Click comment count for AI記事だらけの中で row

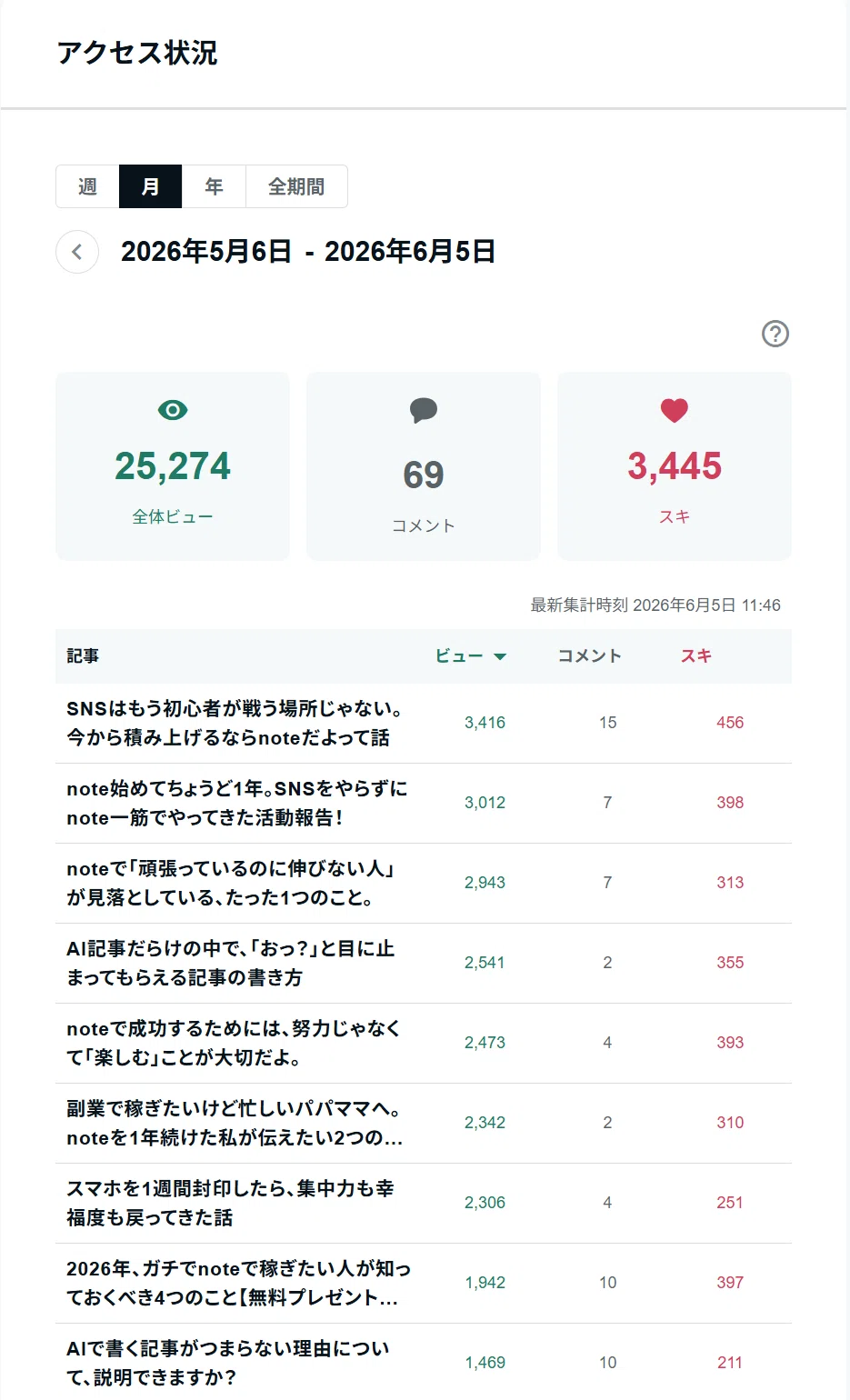[x=607, y=963]
